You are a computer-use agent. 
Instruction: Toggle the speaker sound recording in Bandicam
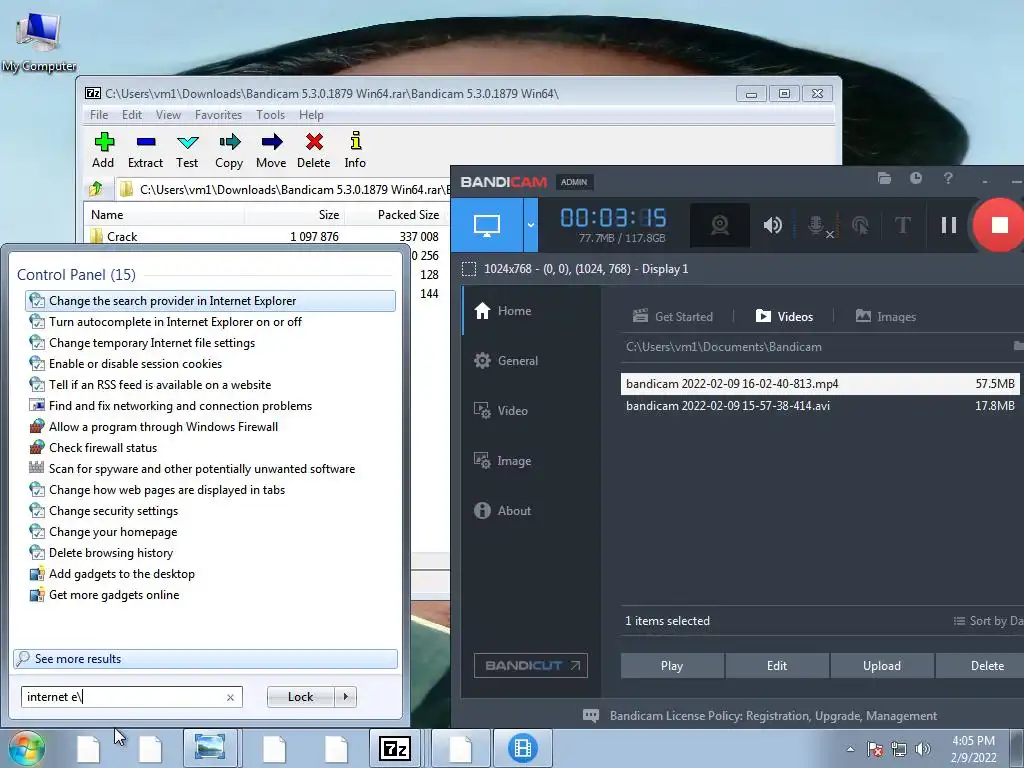pyautogui.click(x=773, y=225)
